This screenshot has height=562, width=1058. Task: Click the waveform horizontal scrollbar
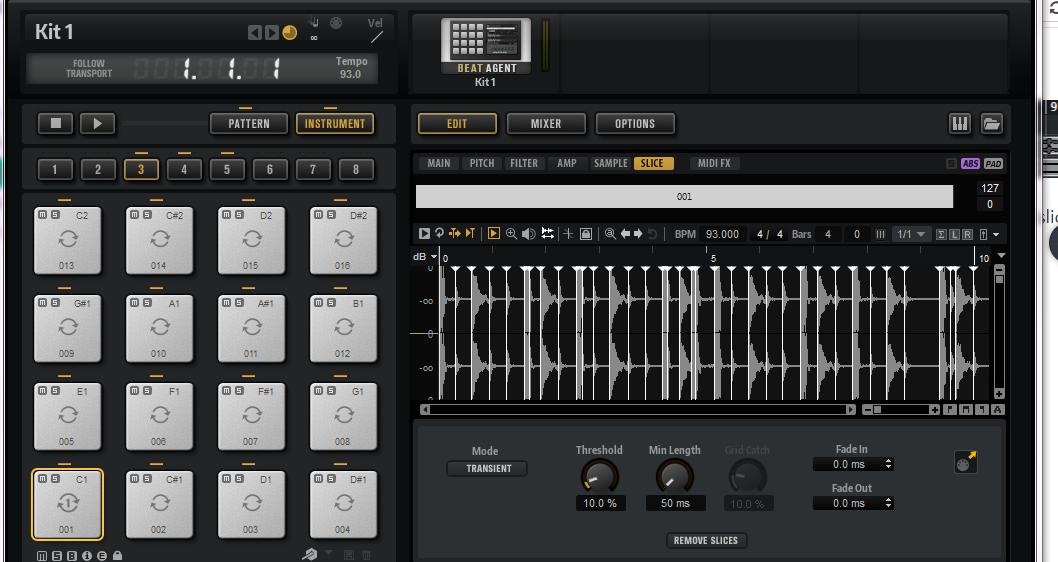pyautogui.click(x=638, y=410)
